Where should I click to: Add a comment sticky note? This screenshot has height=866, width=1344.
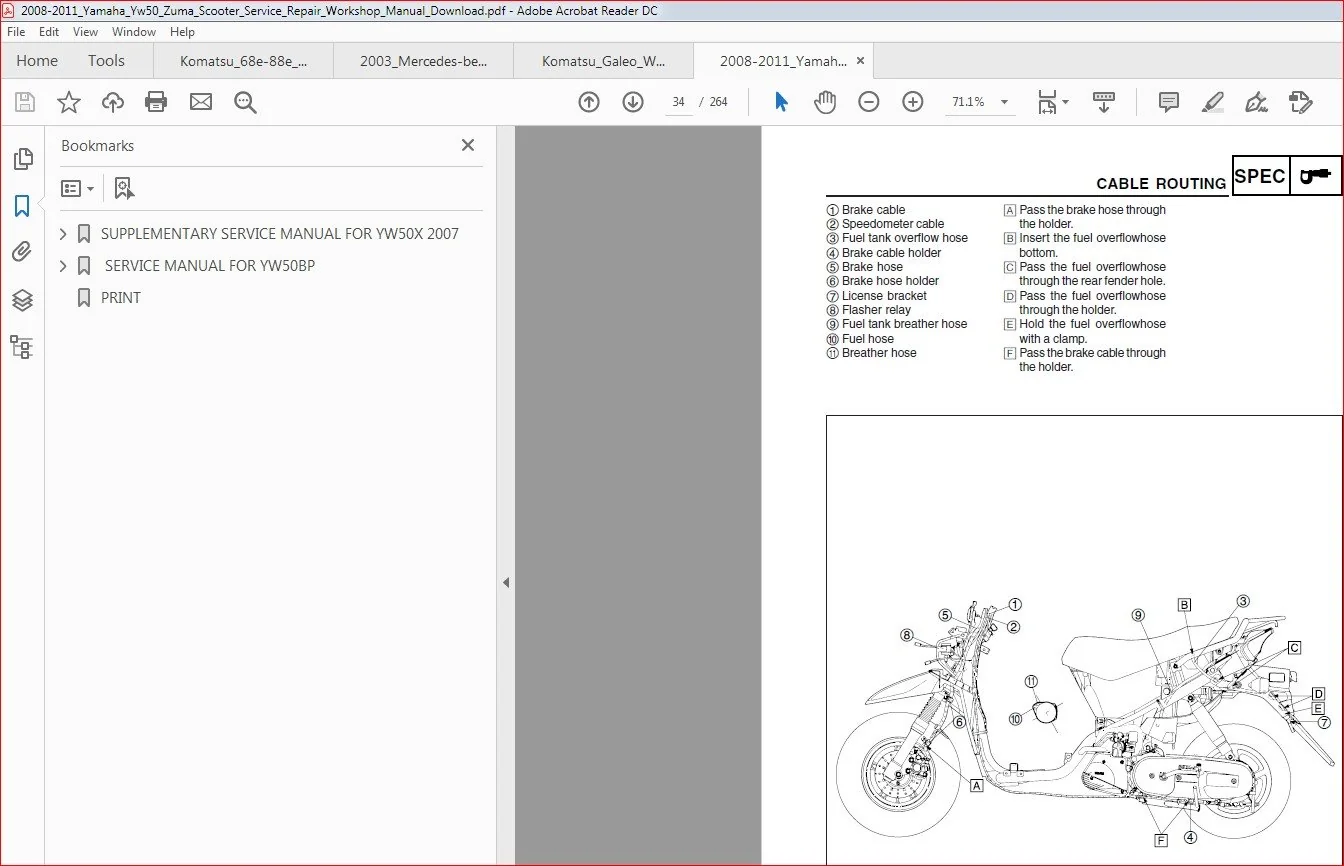click(x=1168, y=102)
